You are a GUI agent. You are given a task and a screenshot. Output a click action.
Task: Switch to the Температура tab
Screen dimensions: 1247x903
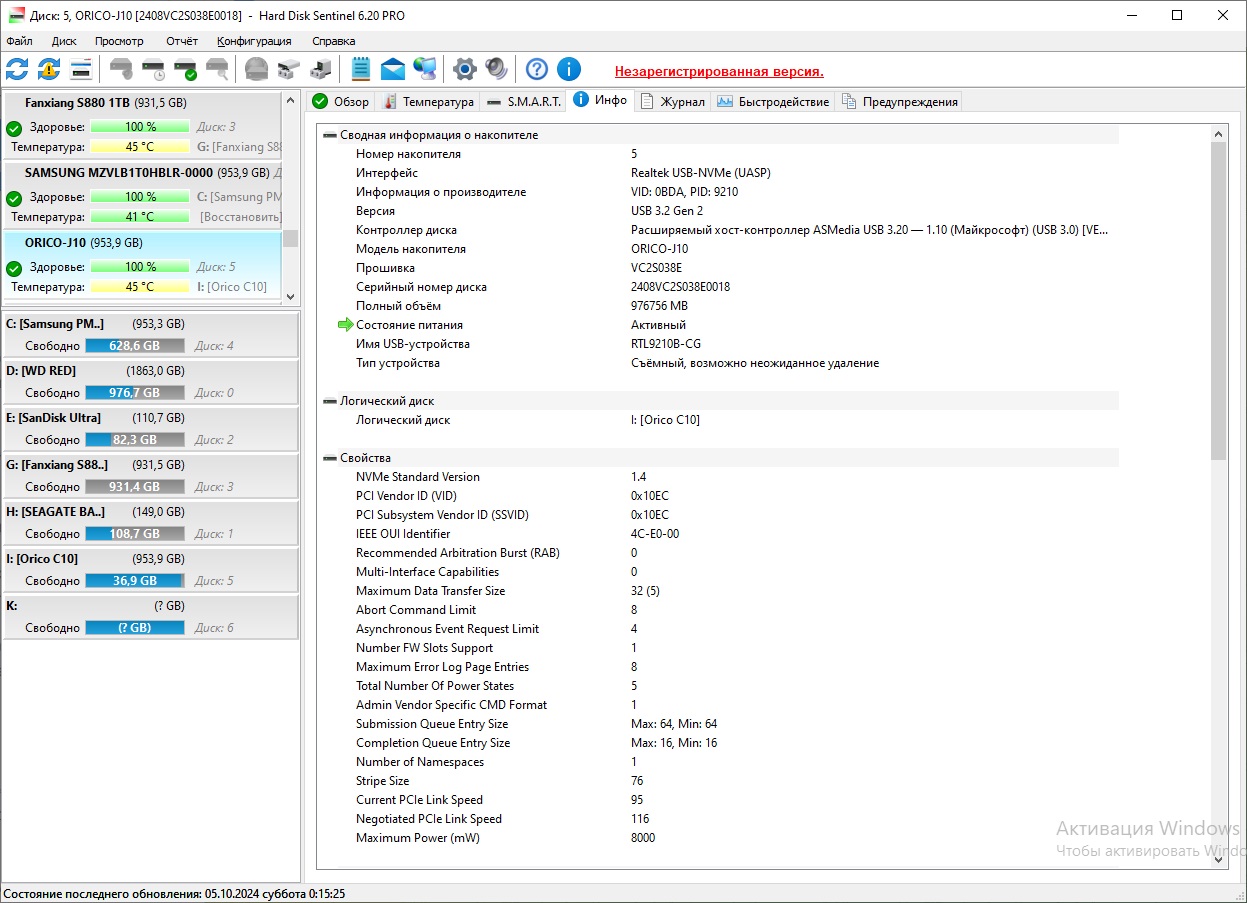coord(428,102)
